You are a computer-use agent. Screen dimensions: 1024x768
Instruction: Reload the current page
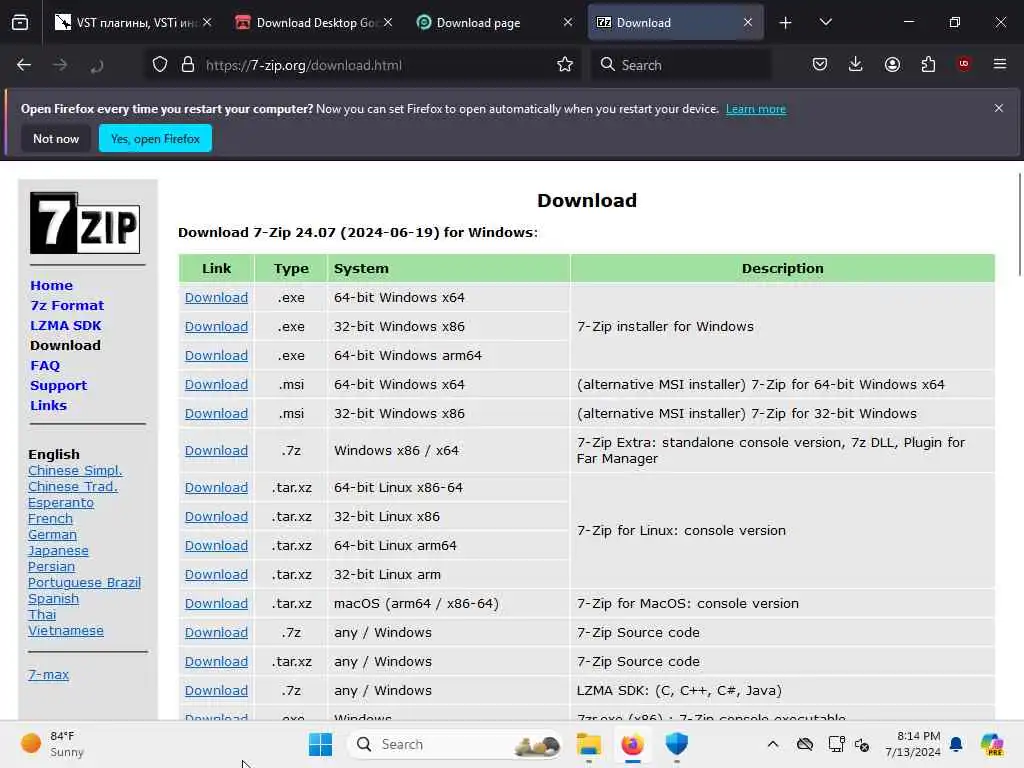pyautogui.click(x=97, y=65)
